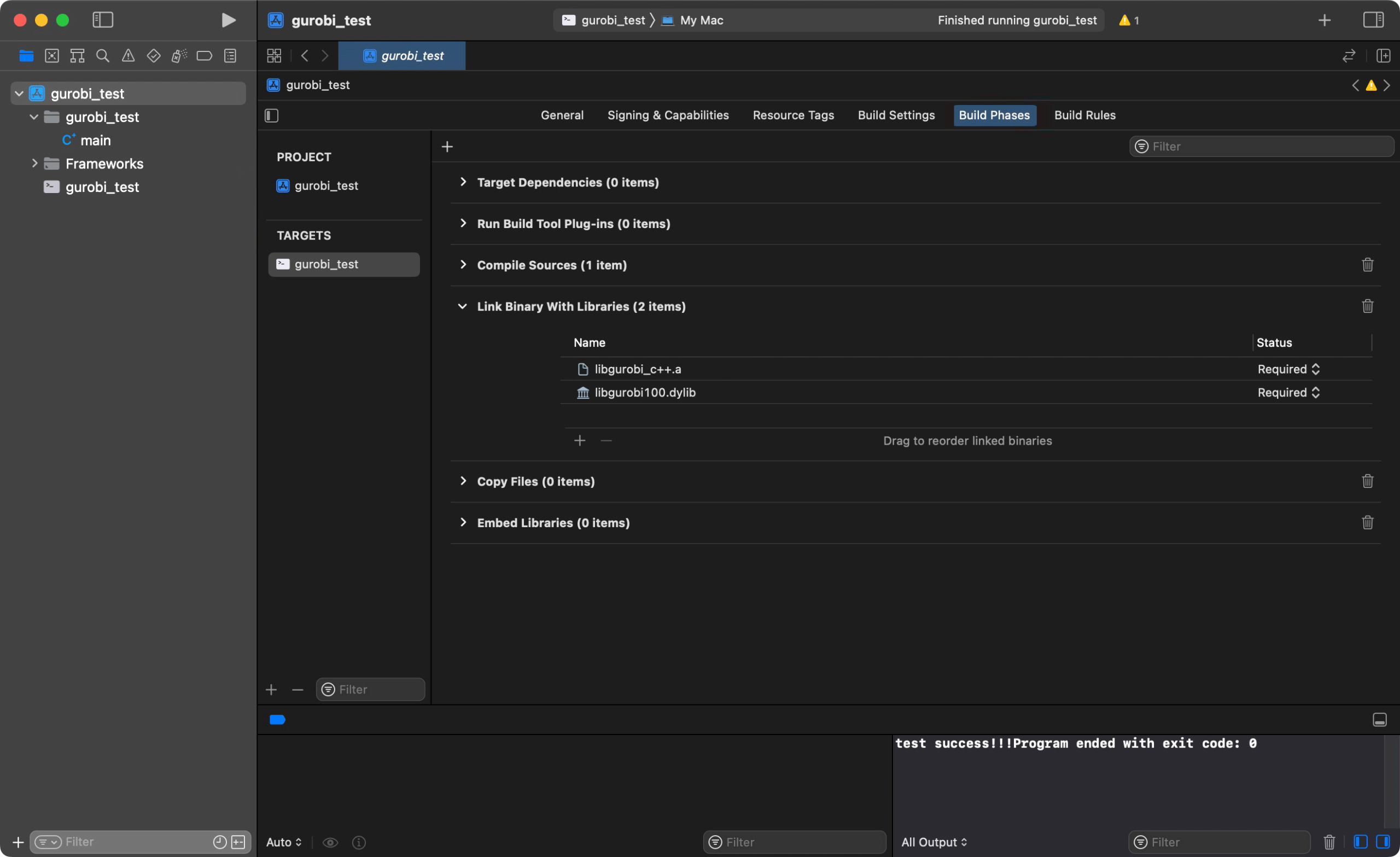Delete the Copy Files phase
The height and width of the screenshot is (857, 1400).
(x=1368, y=481)
